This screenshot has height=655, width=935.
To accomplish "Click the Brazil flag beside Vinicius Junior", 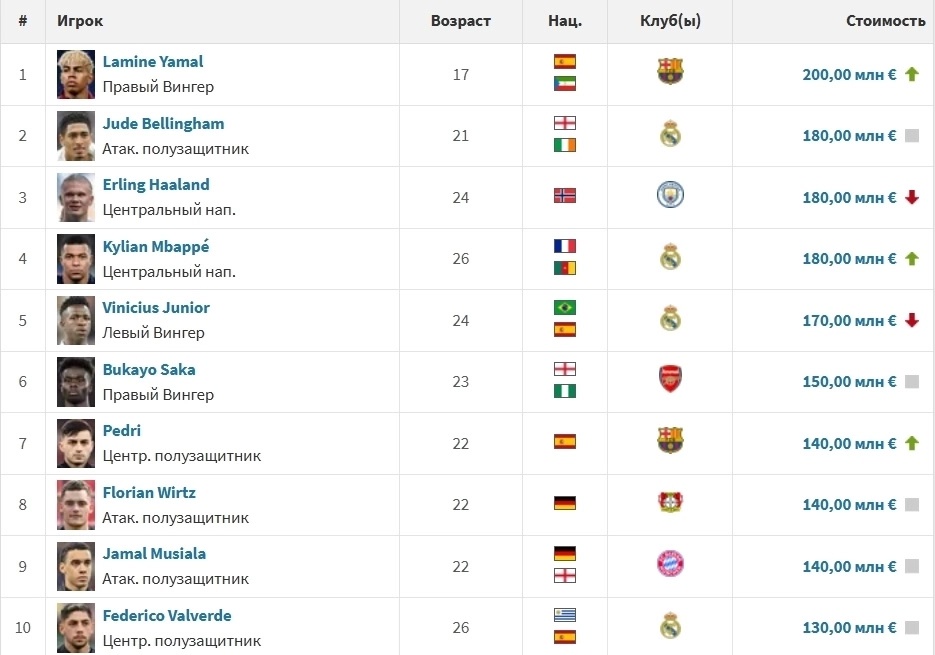I will point(565,308).
